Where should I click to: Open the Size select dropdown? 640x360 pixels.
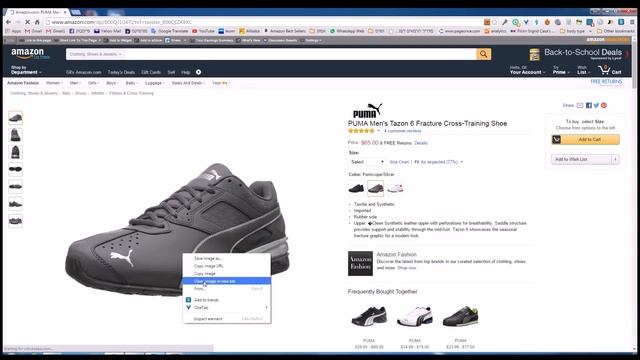pos(367,162)
